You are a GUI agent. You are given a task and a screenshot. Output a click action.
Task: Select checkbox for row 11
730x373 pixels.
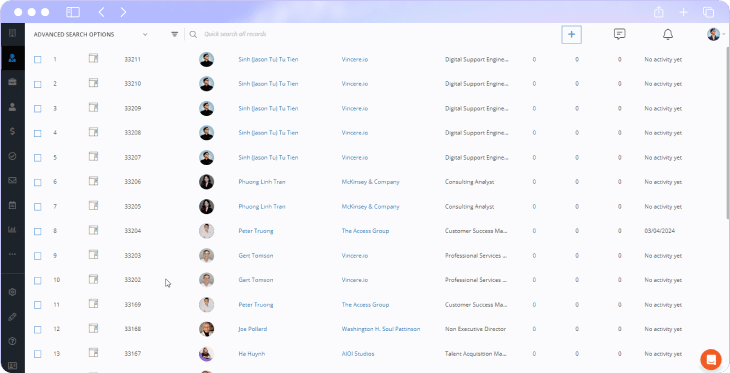point(38,305)
